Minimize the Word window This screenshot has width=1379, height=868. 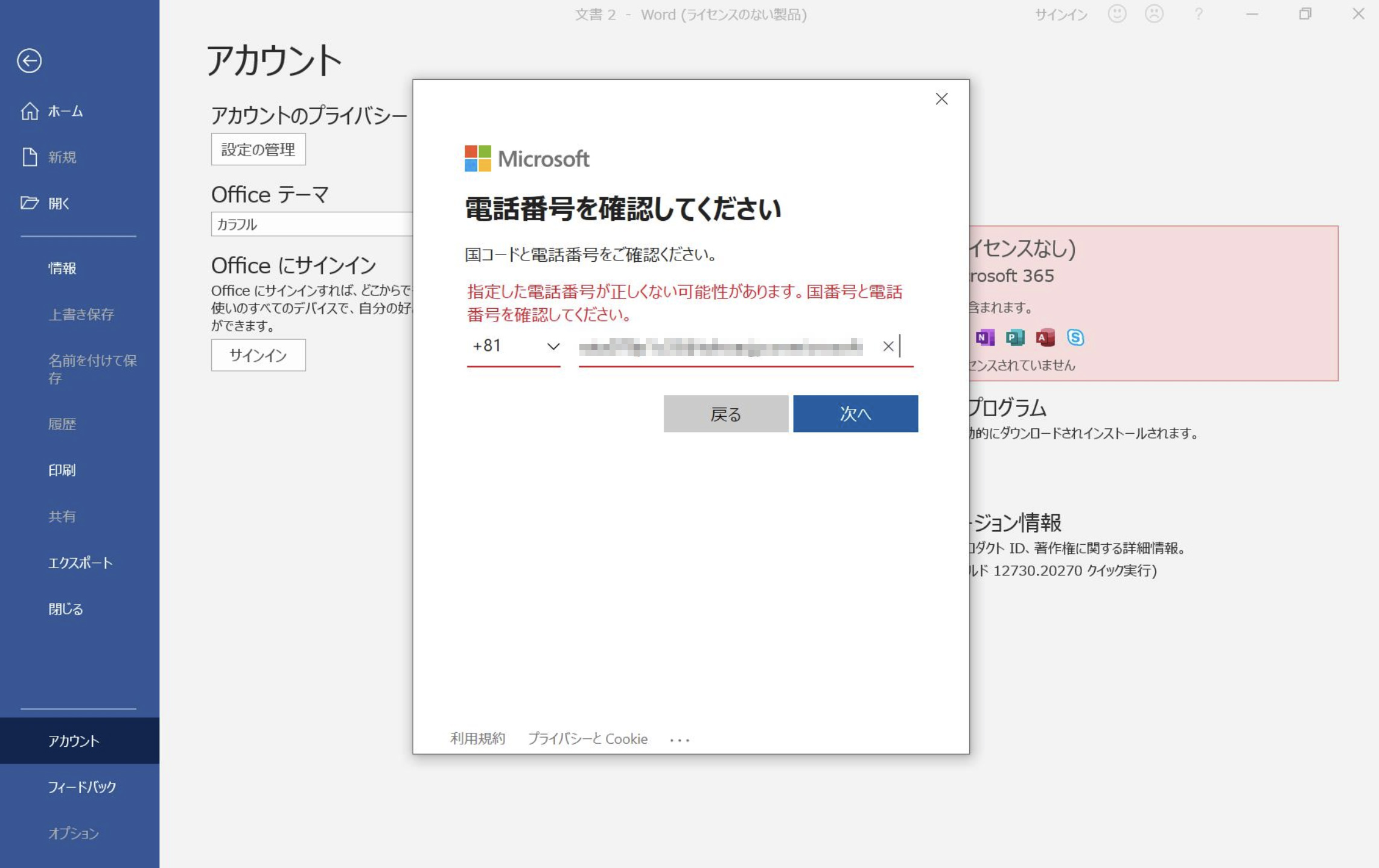(1252, 14)
